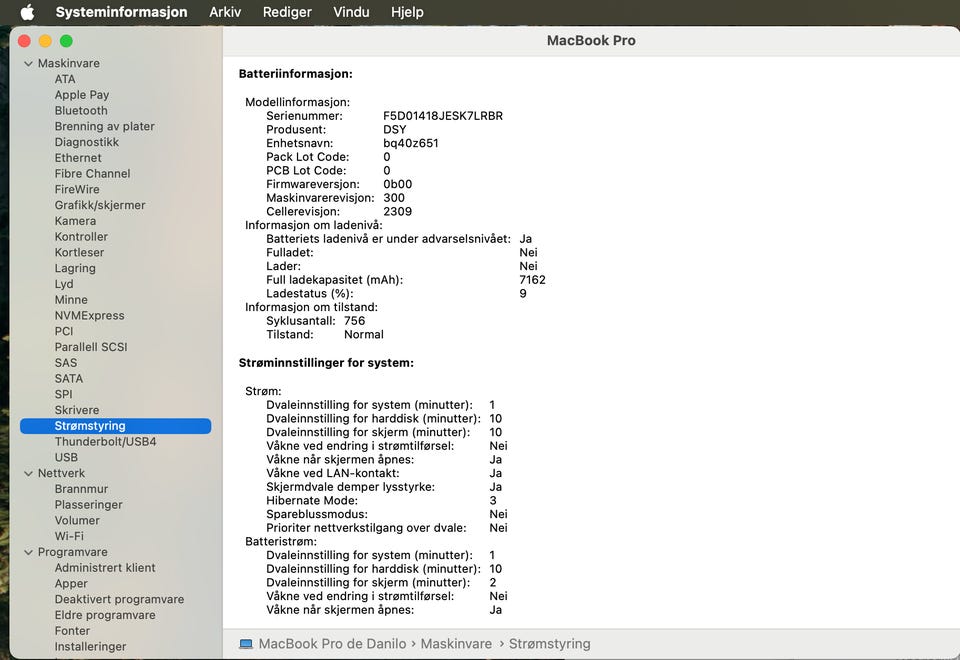Select Eldre programvare in sidebar
This screenshot has height=660, width=960.
[105, 615]
